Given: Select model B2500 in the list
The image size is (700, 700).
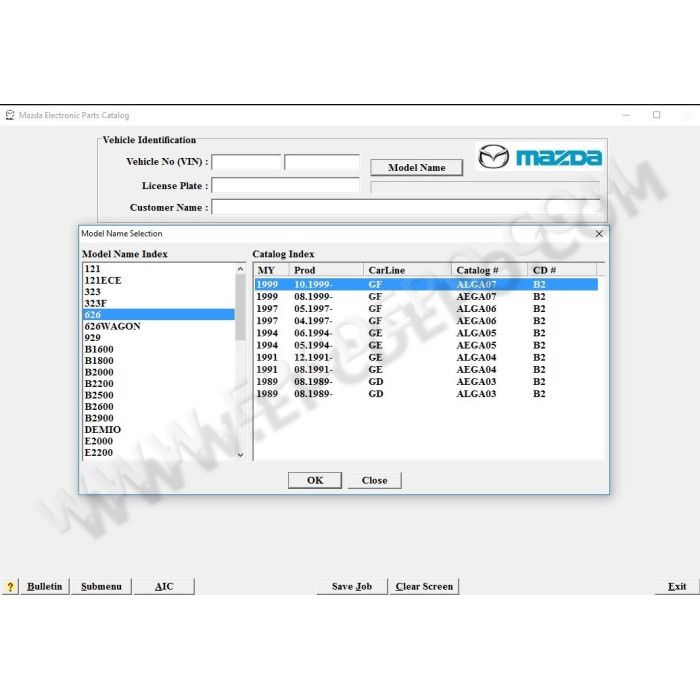Looking at the screenshot, I should 158,395.
